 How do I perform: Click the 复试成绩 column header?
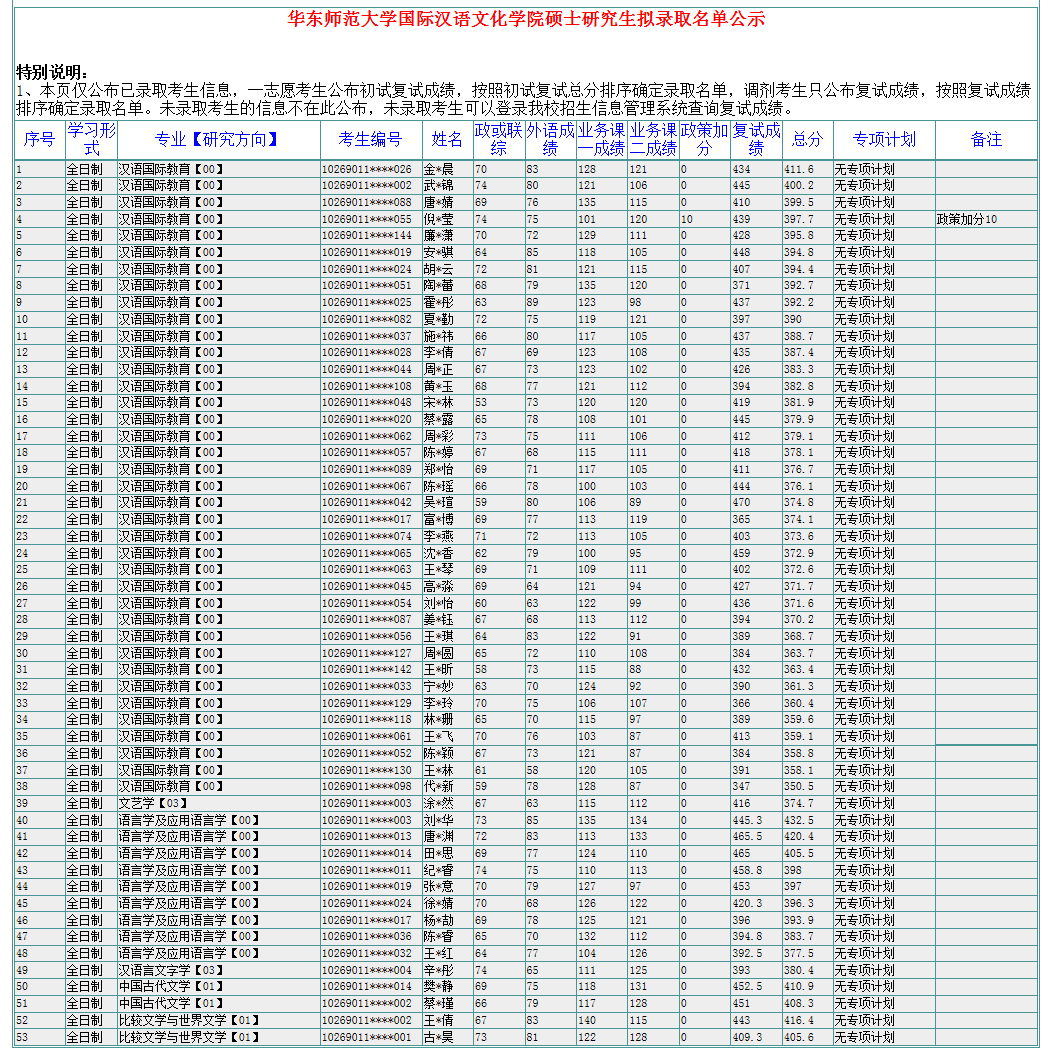[756, 140]
